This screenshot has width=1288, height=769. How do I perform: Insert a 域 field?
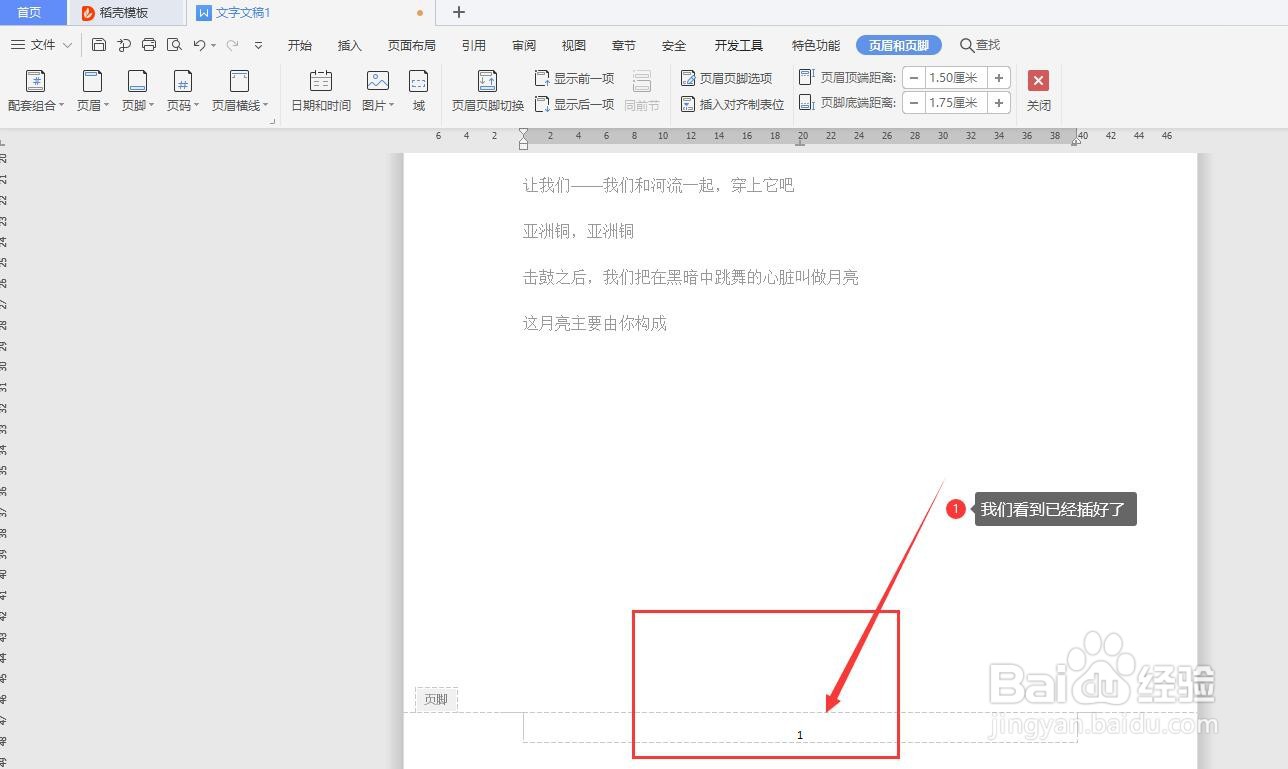coord(419,91)
